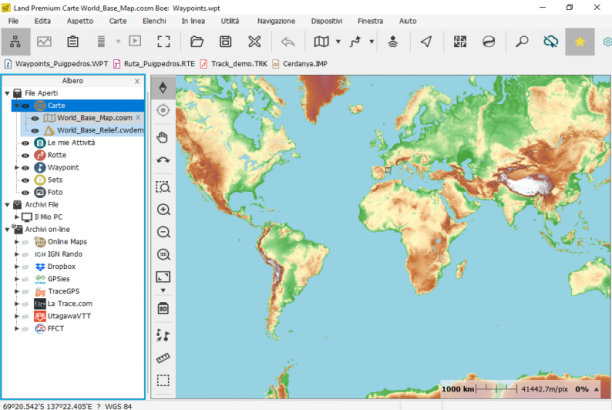Expand more tools arrow below fit-screen icon
Viewport: 612px width, 410px height.
163,291
